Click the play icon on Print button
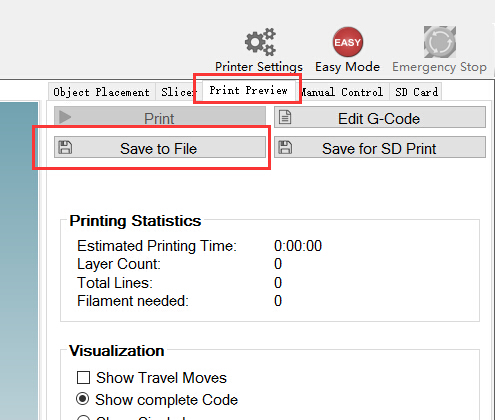 (x=65, y=117)
